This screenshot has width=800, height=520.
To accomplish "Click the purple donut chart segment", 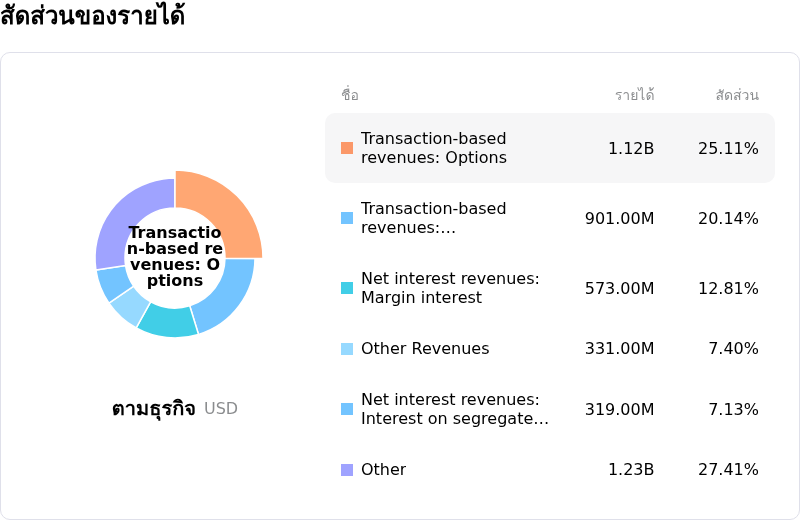I will [128, 214].
